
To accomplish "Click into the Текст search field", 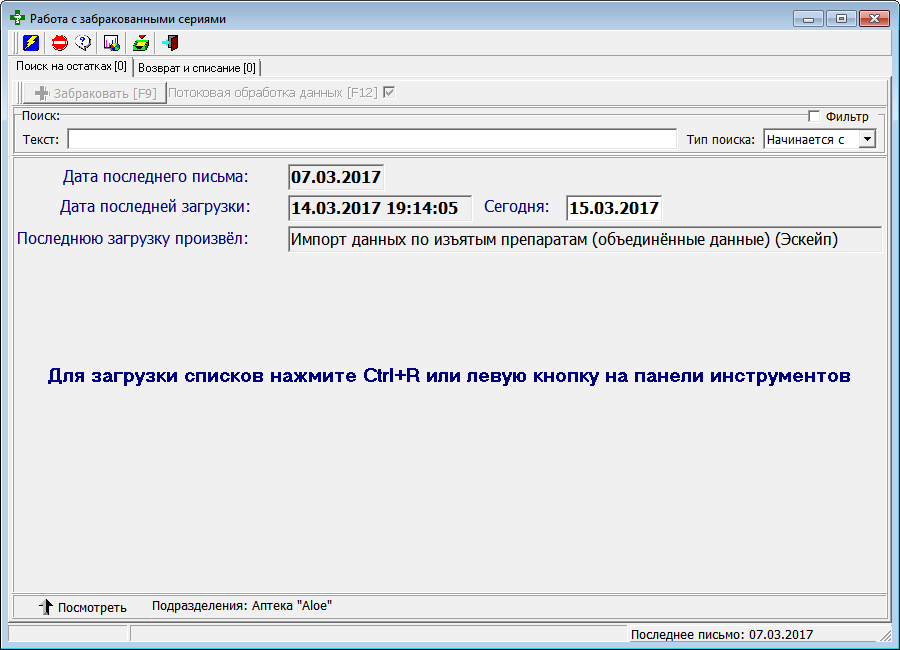I will pos(371,139).
